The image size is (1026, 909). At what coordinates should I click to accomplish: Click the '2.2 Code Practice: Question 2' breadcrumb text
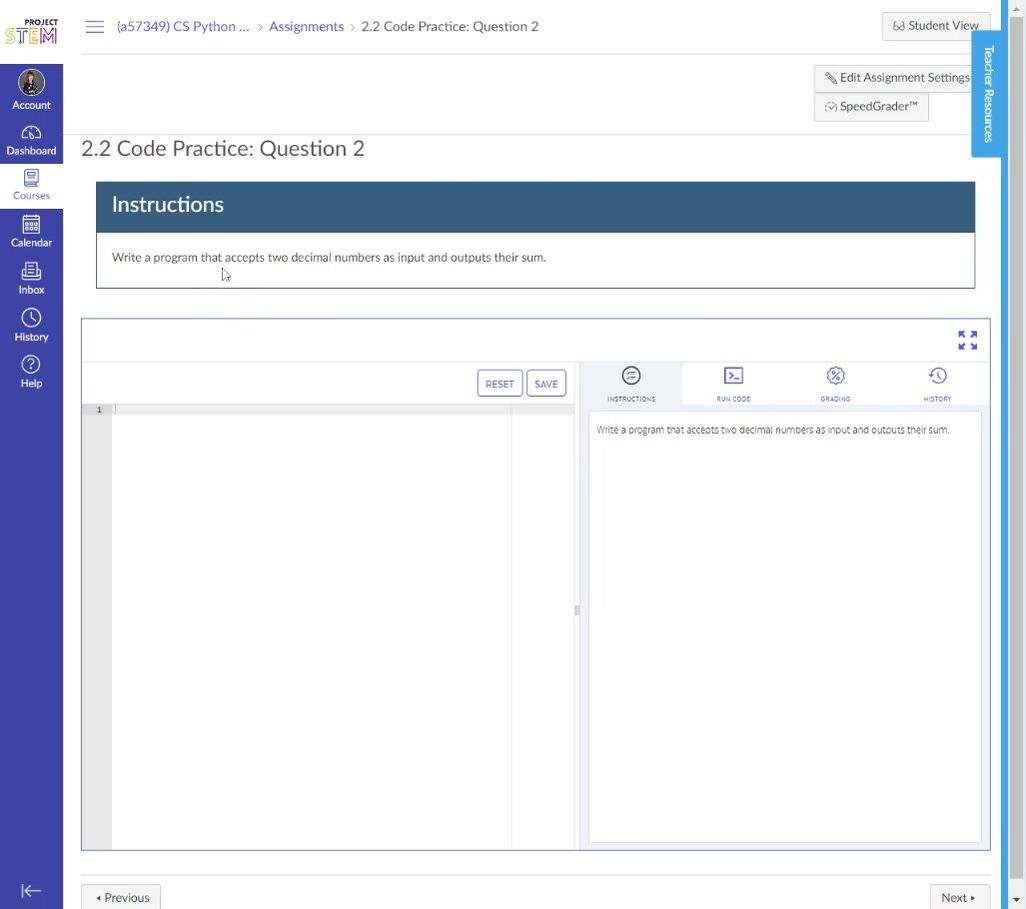(x=450, y=27)
